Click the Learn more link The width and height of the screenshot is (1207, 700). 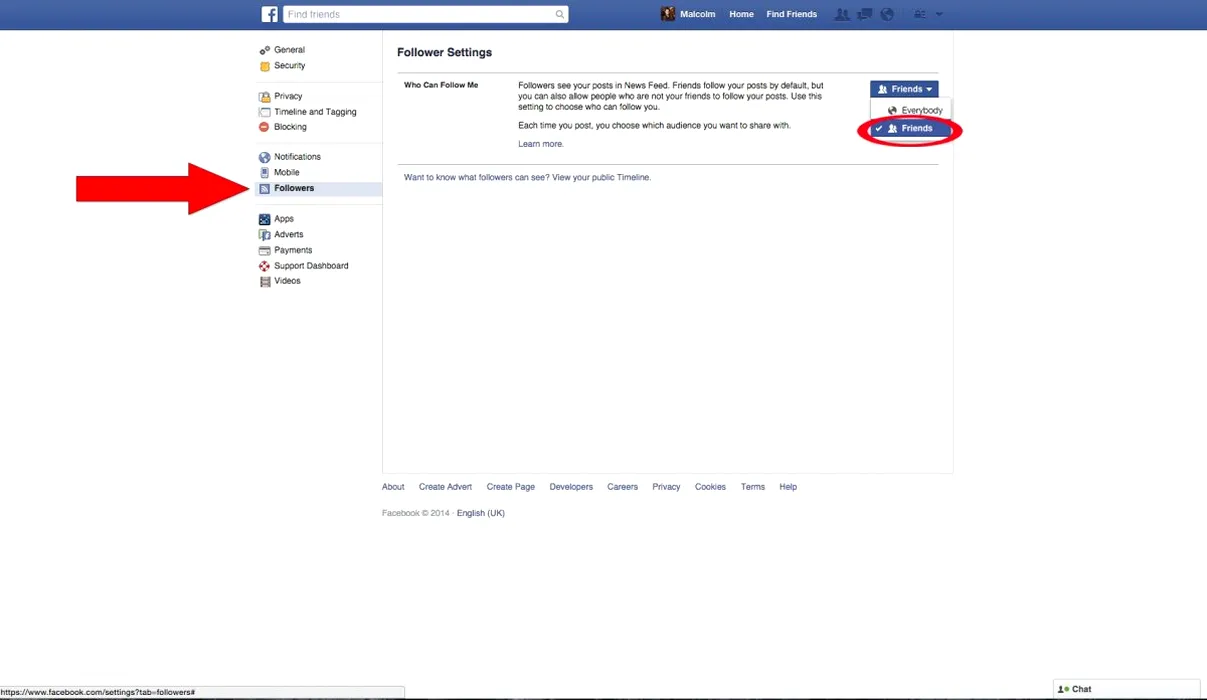coord(540,144)
